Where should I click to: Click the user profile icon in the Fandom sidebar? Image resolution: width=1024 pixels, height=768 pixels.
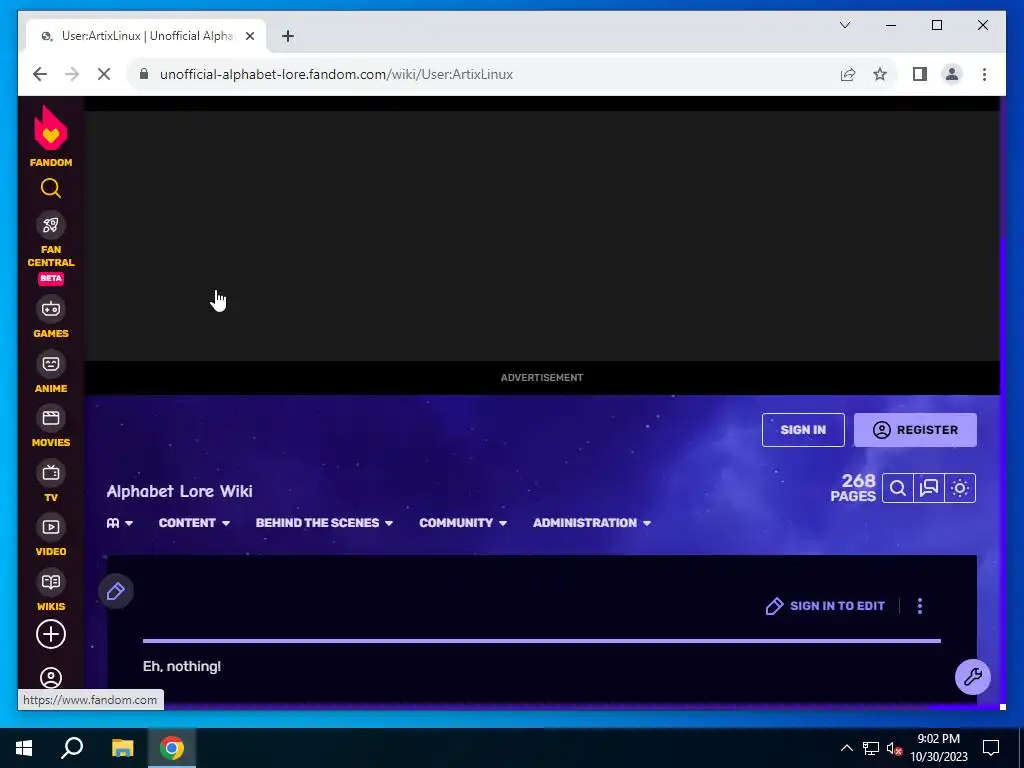[x=51, y=678]
